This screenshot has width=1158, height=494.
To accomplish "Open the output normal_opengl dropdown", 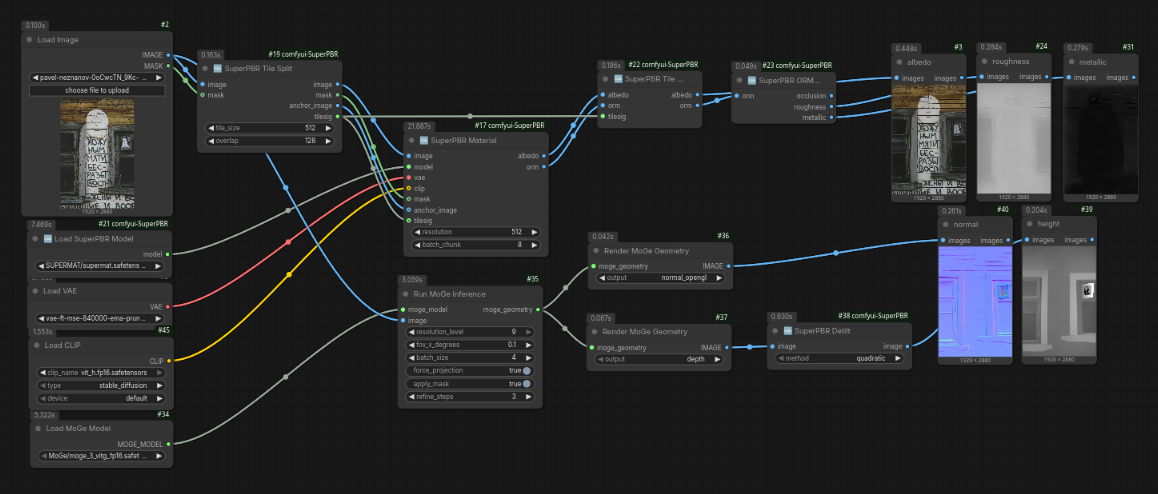I will pos(659,278).
